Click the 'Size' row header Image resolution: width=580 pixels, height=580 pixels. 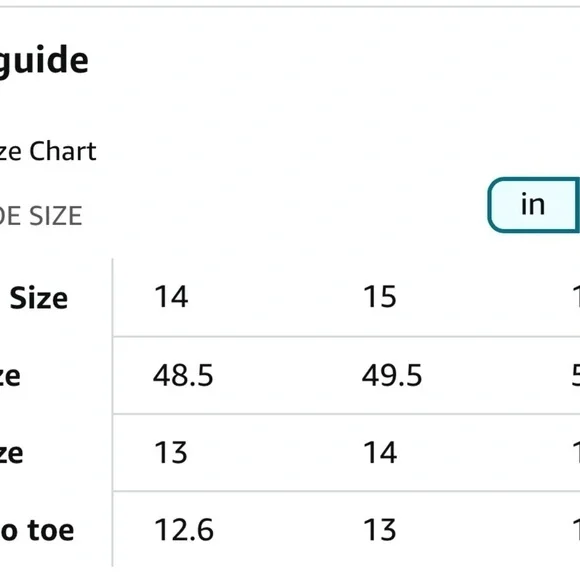pyautogui.click(x=38, y=298)
